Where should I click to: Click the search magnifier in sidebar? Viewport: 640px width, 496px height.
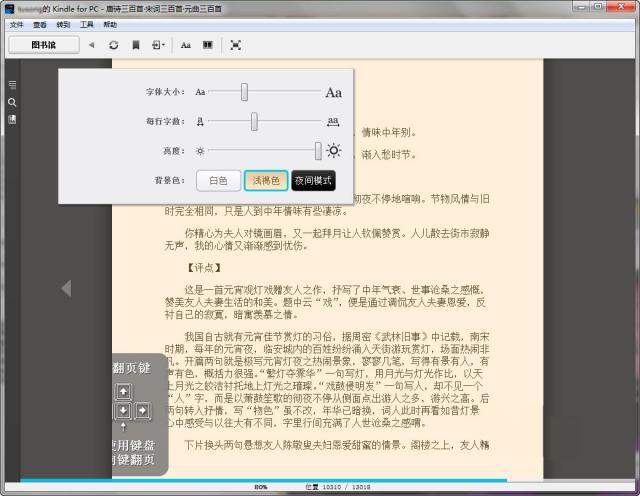(x=12, y=102)
